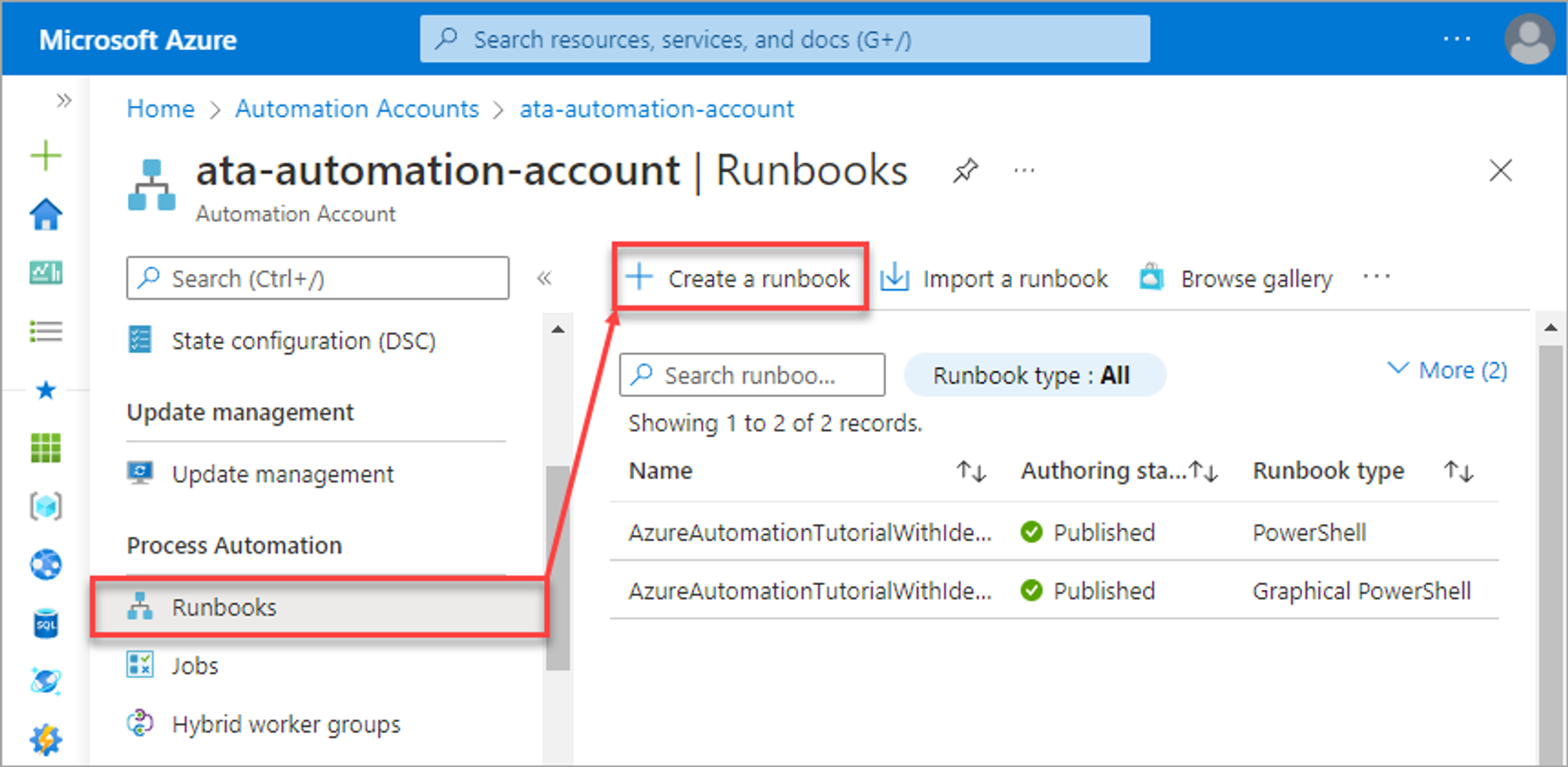
Task: Click Home in the breadcrumb
Action: [x=161, y=109]
